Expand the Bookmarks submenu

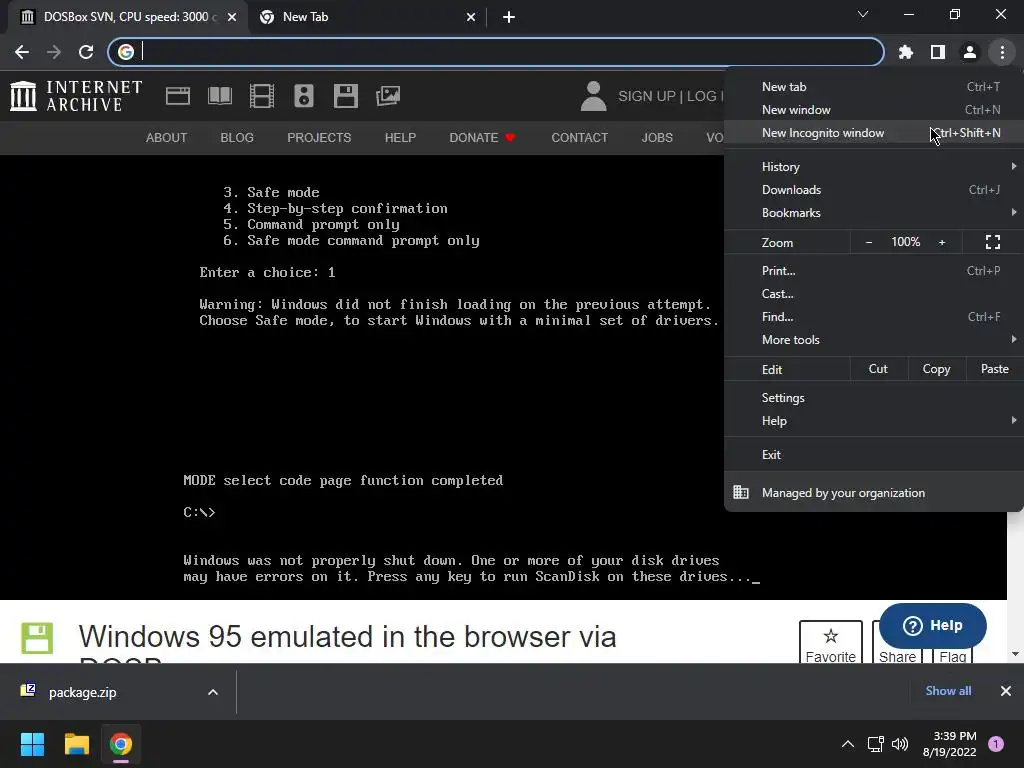click(874, 213)
